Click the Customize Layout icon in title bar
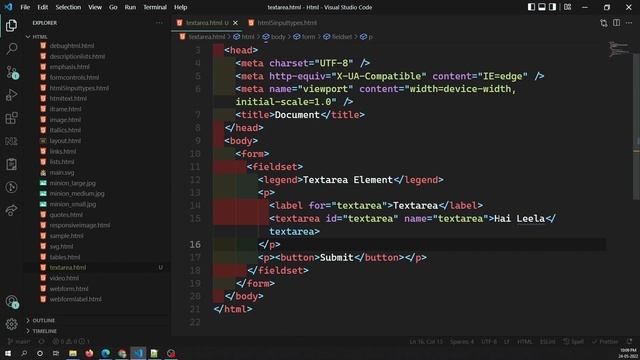The width and height of the screenshot is (640, 360). (567, 7)
